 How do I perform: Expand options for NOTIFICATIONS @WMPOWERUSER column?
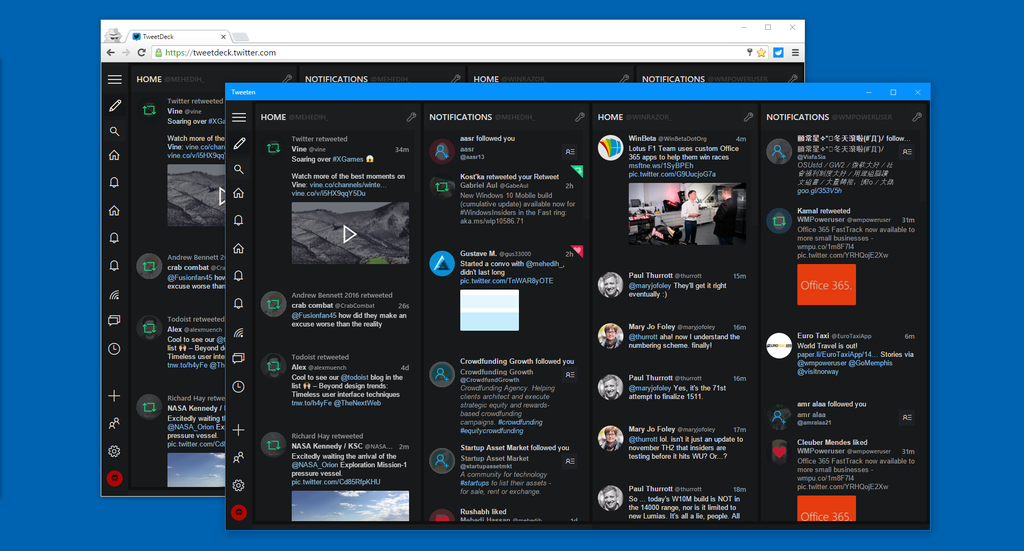click(917, 117)
